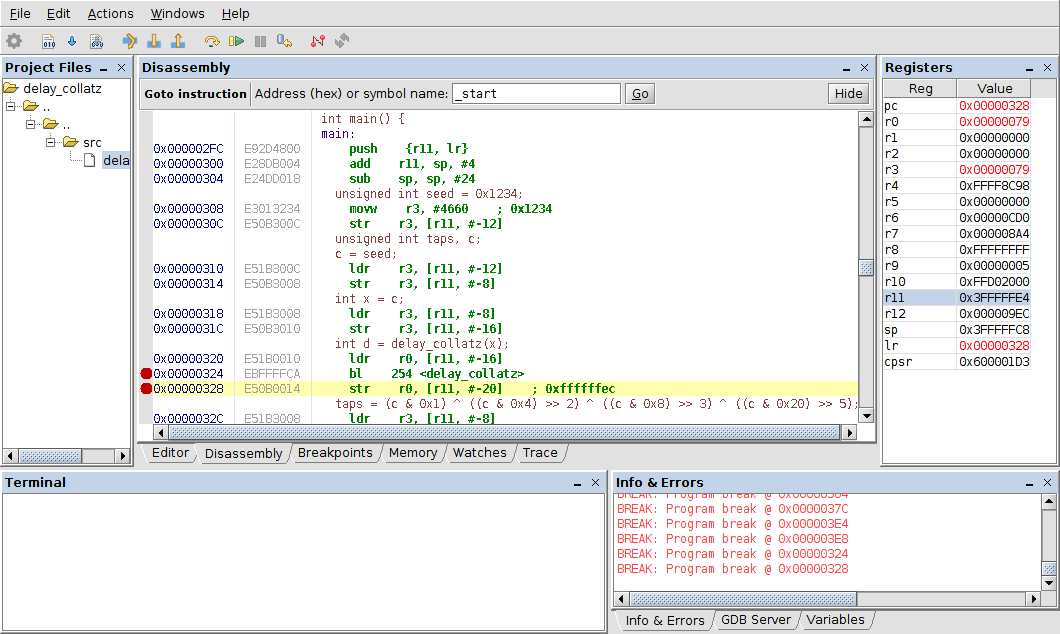The image size is (1060, 634).
Task: Open the Windows menu
Action: pyautogui.click(x=177, y=14)
